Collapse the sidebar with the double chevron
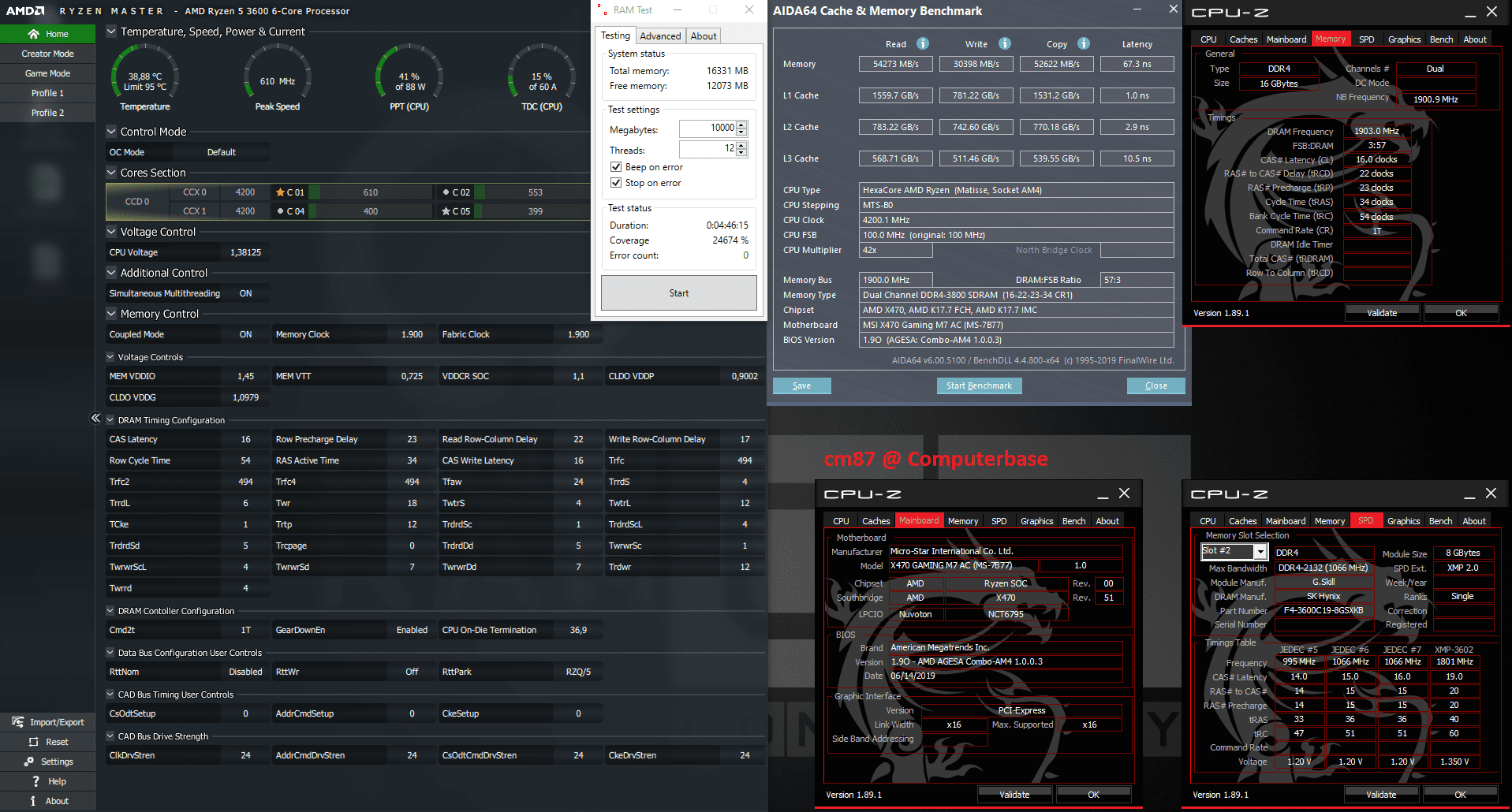Screen dimensions: 1512x812 (95, 418)
